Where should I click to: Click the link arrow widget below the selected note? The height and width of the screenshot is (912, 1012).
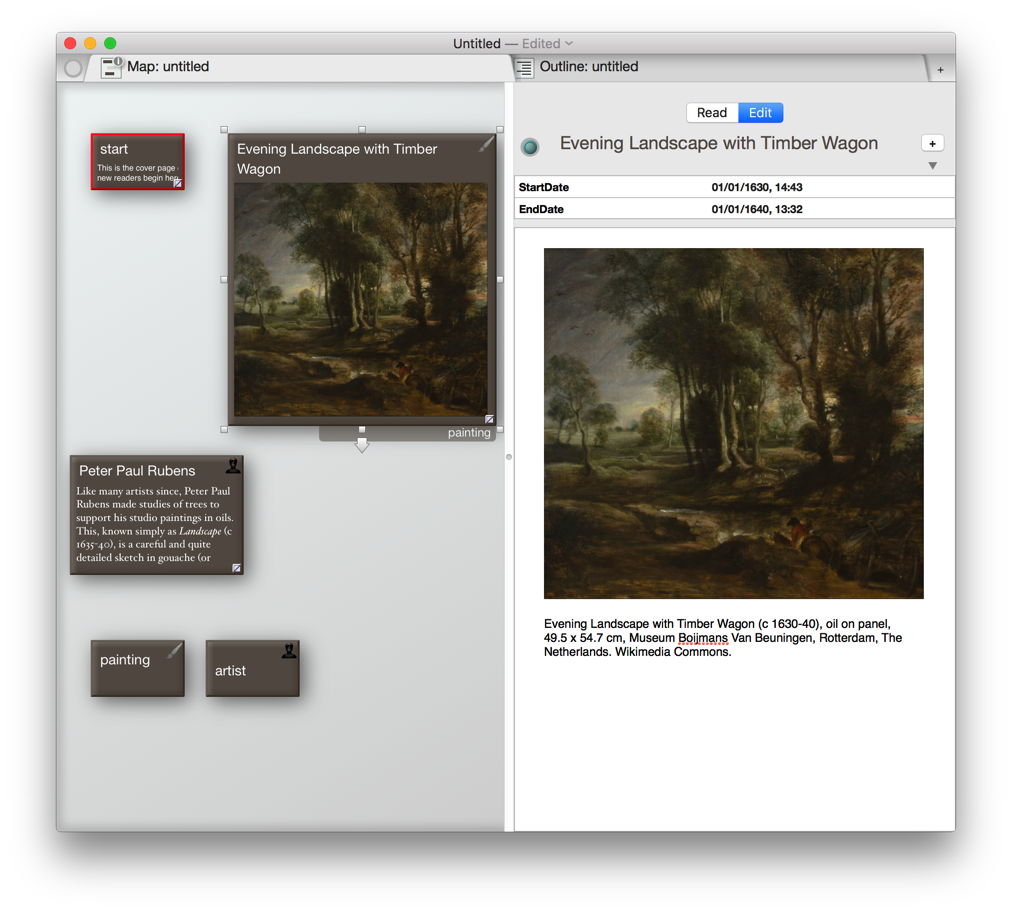(362, 445)
